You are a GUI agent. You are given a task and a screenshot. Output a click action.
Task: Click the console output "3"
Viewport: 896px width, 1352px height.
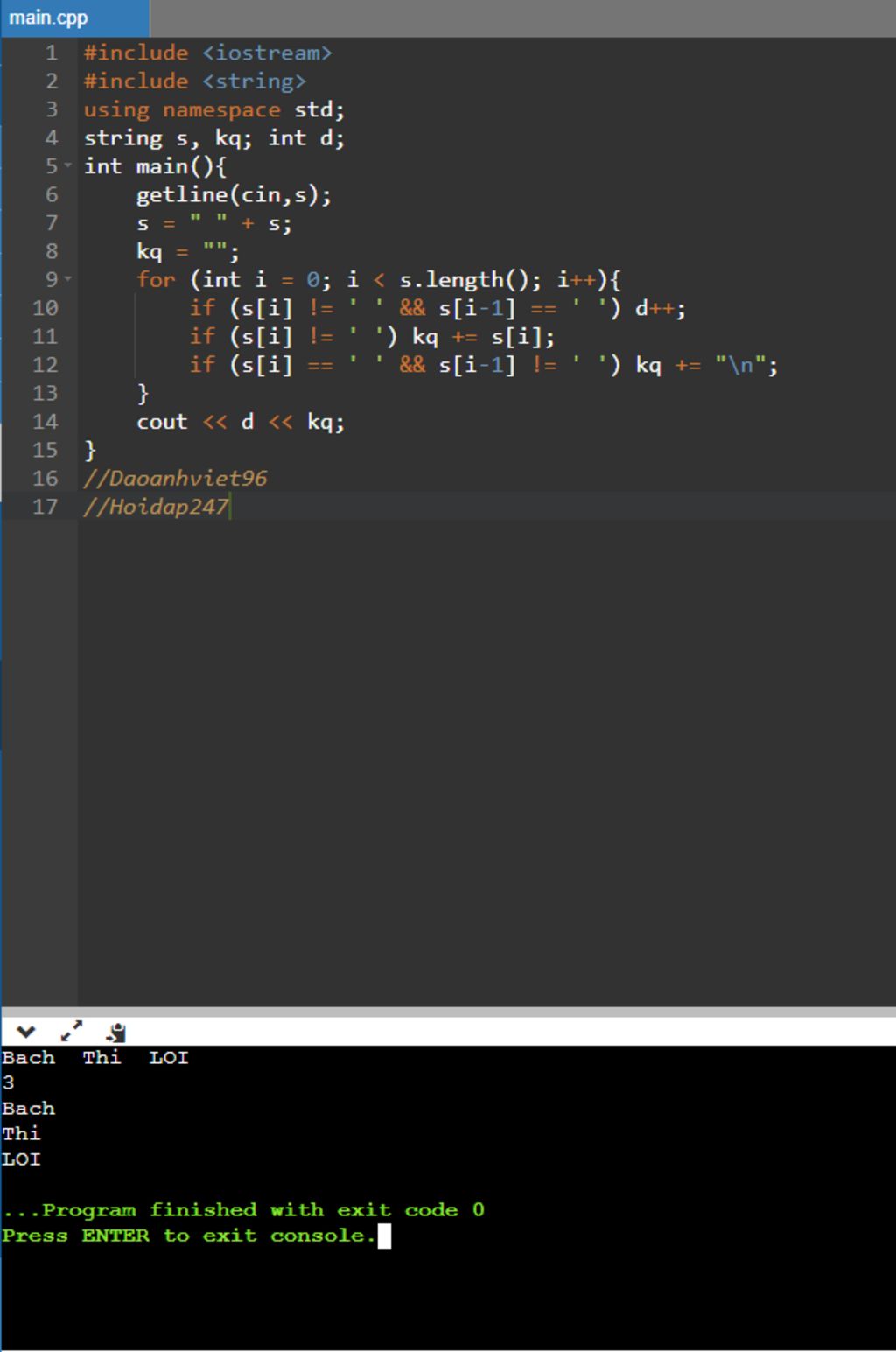click(8, 1083)
